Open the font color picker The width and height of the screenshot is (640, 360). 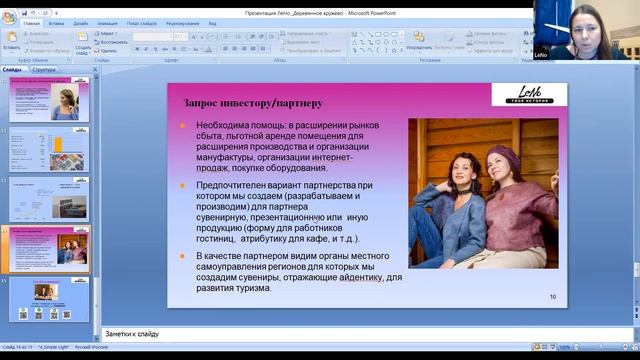tap(210, 49)
